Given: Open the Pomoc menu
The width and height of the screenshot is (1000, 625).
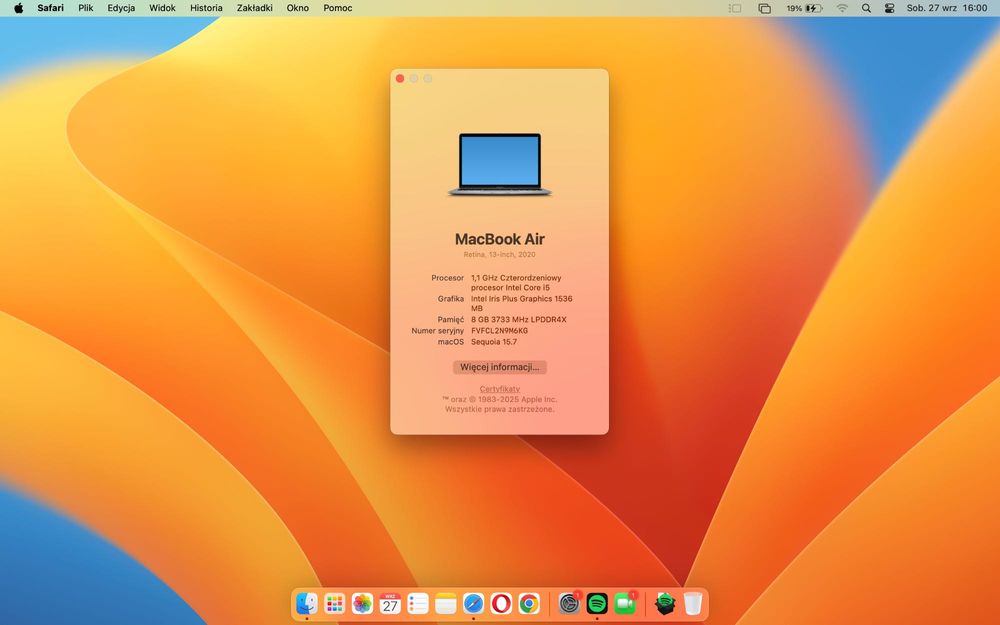Looking at the screenshot, I should point(337,8).
